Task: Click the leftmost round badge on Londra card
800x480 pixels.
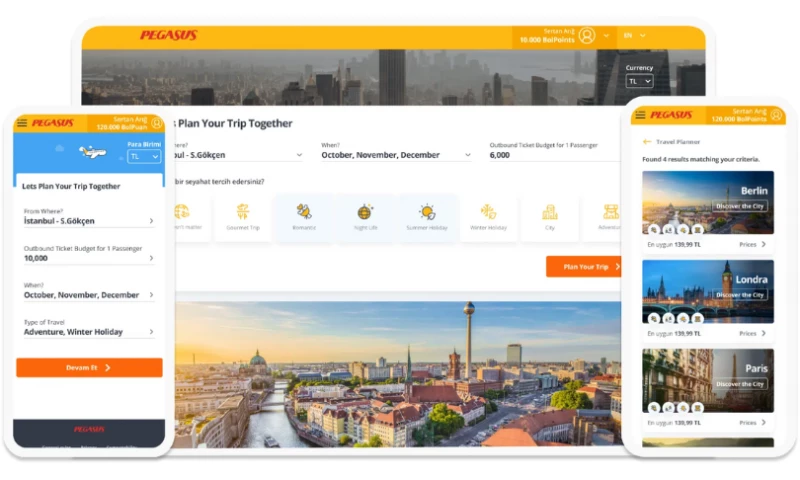Action: (654, 319)
